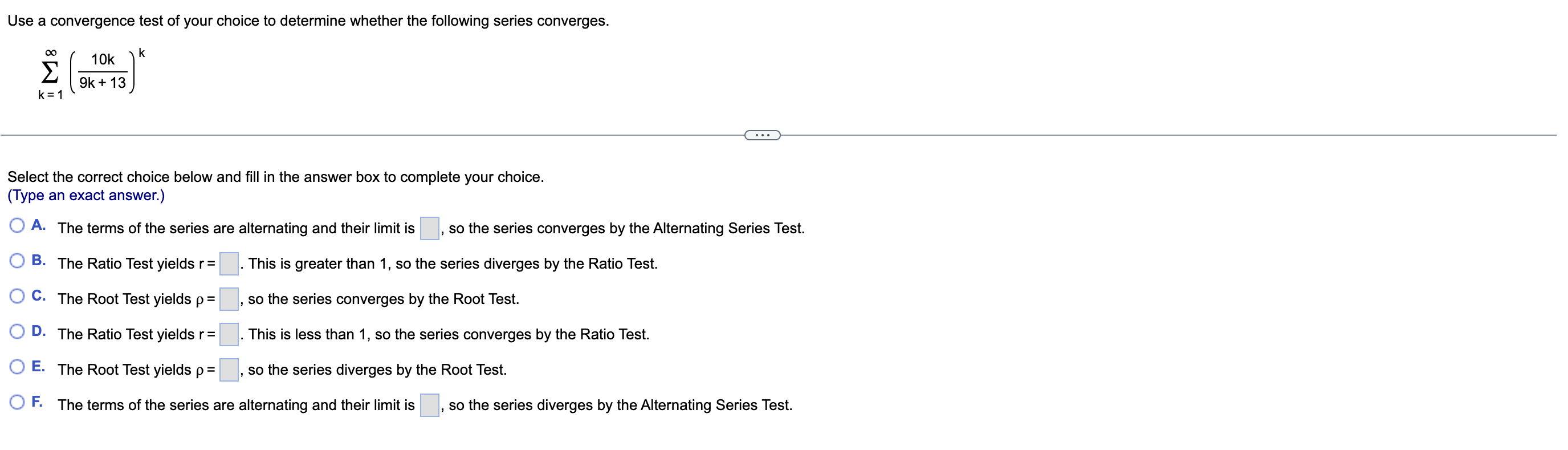
Task: Click the blue 'Type an exact answer' hint text
Action: [87, 195]
